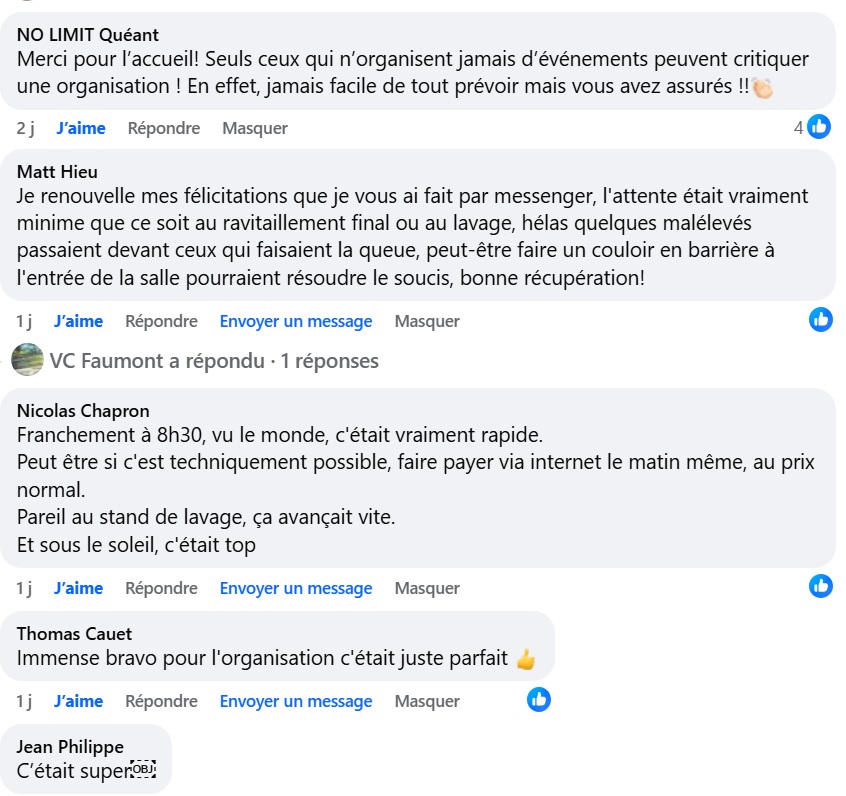This screenshot has height=796, width=846.
Task: Toggle J'aime on Matt Hieu's comment
Action: (78, 321)
